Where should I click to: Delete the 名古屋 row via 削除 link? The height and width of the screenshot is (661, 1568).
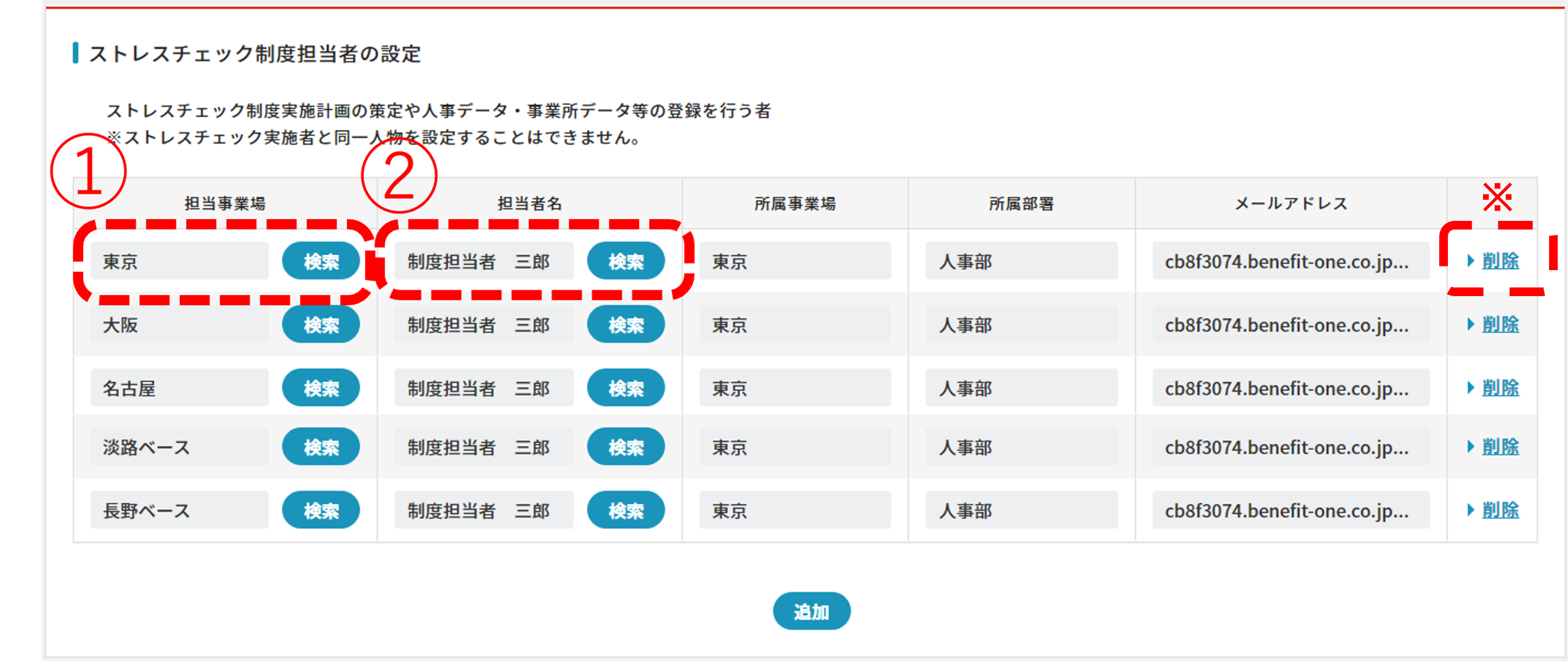coord(1500,388)
